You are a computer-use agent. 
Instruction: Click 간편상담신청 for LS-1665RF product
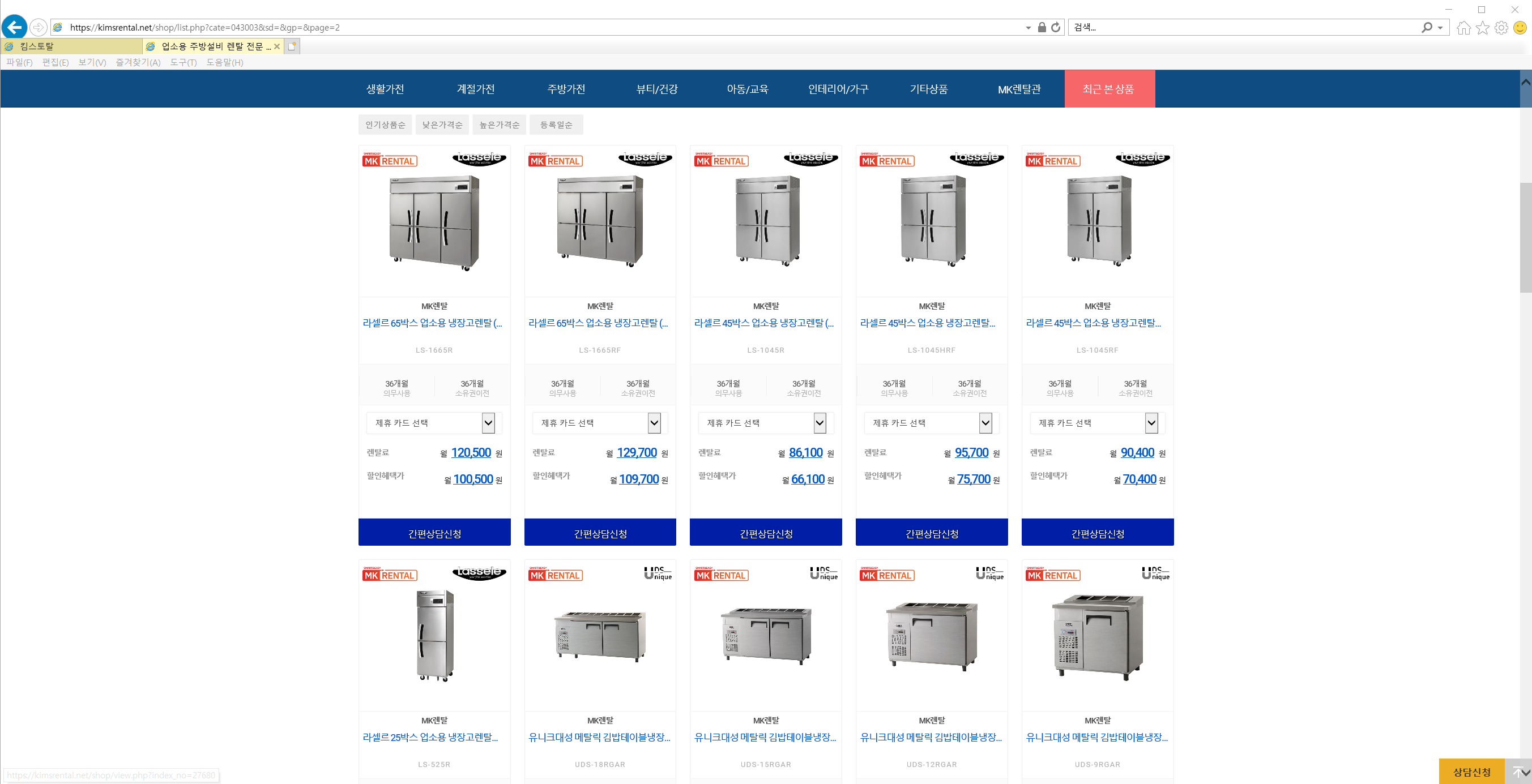600,533
